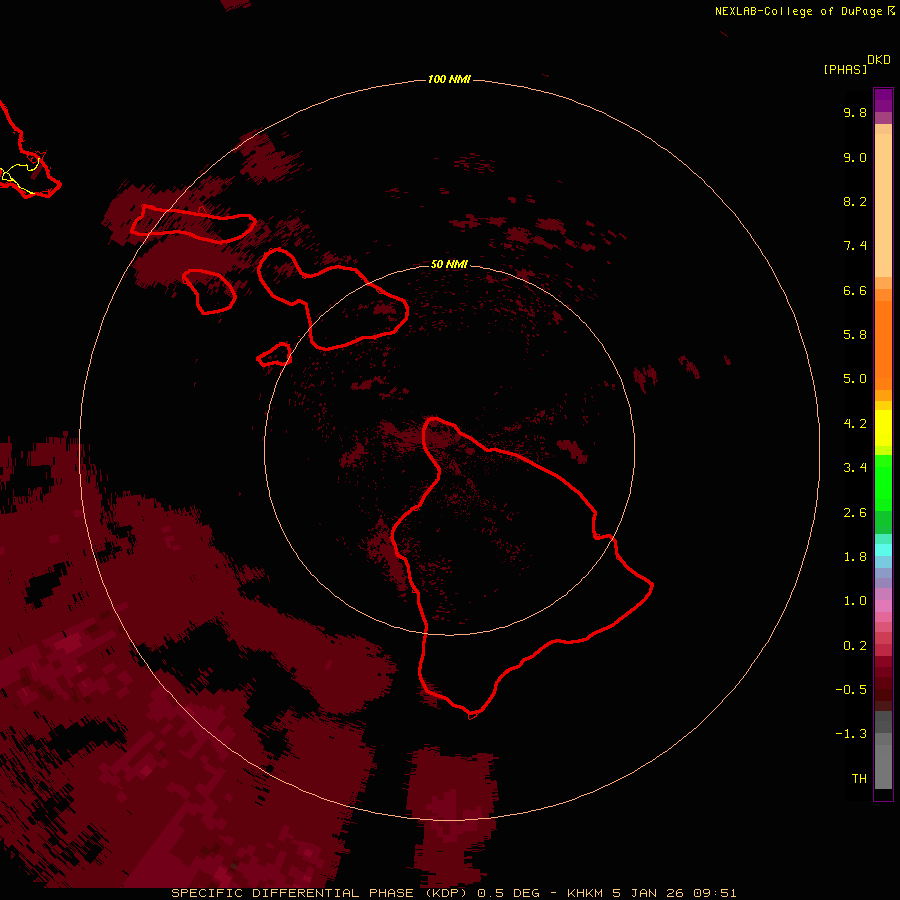The width and height of the screenshot is (900, 900).
Task: Select the 4.2 value on color scale
Action: coord(855,424)
